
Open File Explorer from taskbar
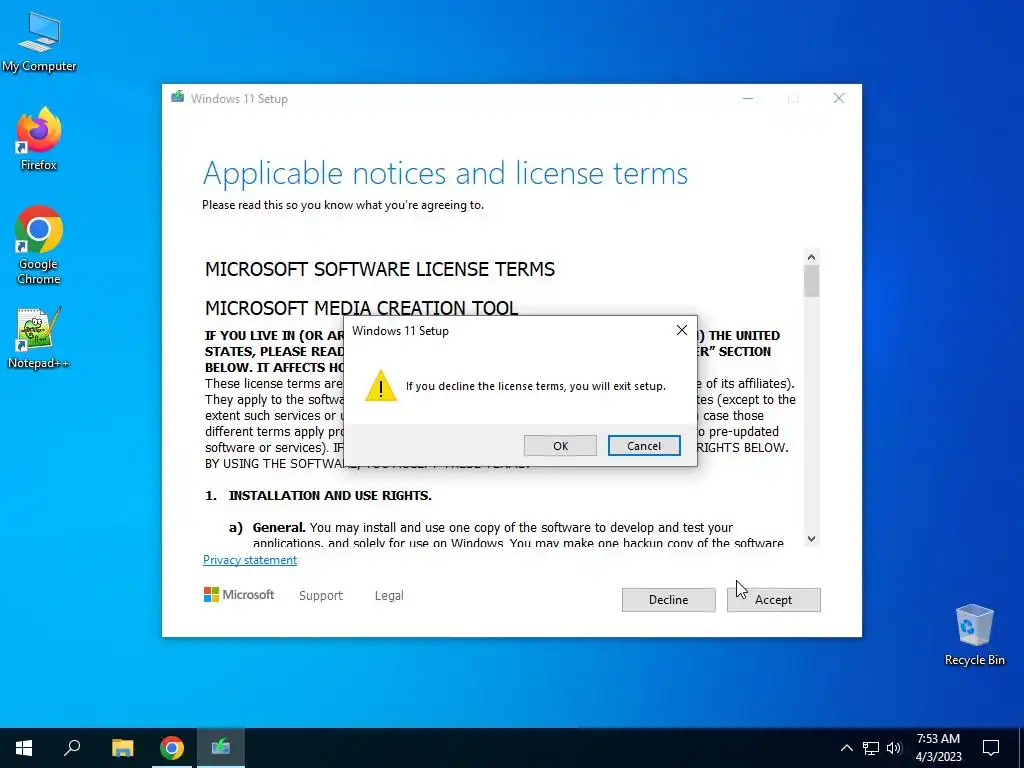point(122,748)
